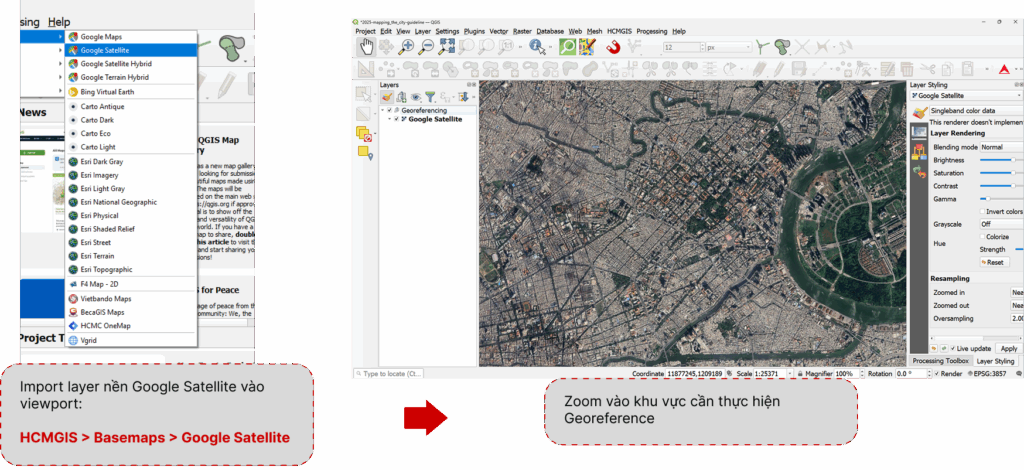The image size is (1024, 470).
Task: Enable the Colorize checkbox
Action: [983, 237]
